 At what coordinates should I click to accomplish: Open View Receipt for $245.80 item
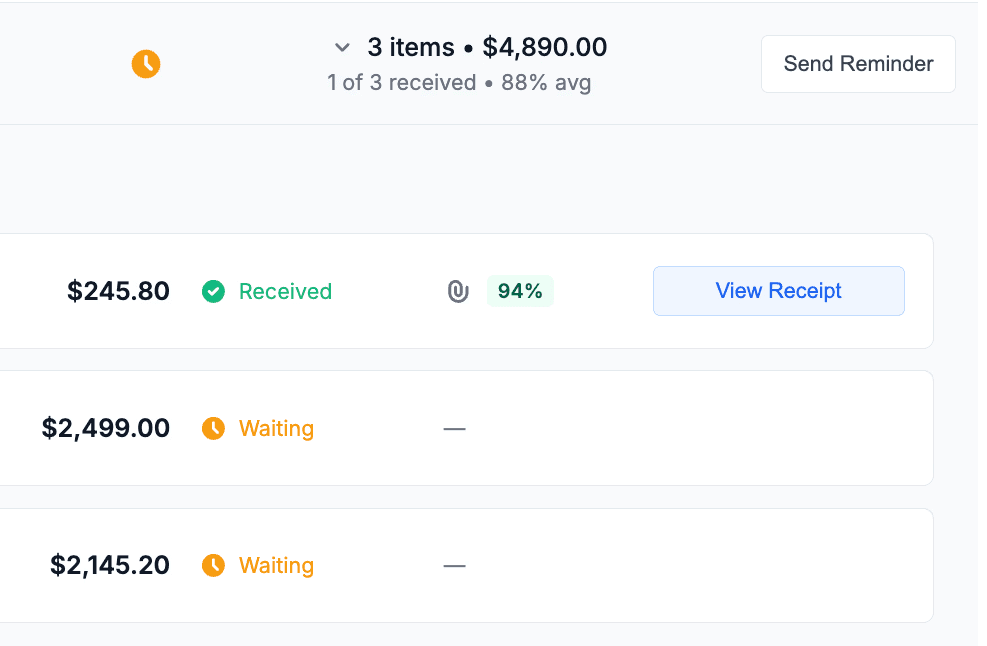[778, 291]
